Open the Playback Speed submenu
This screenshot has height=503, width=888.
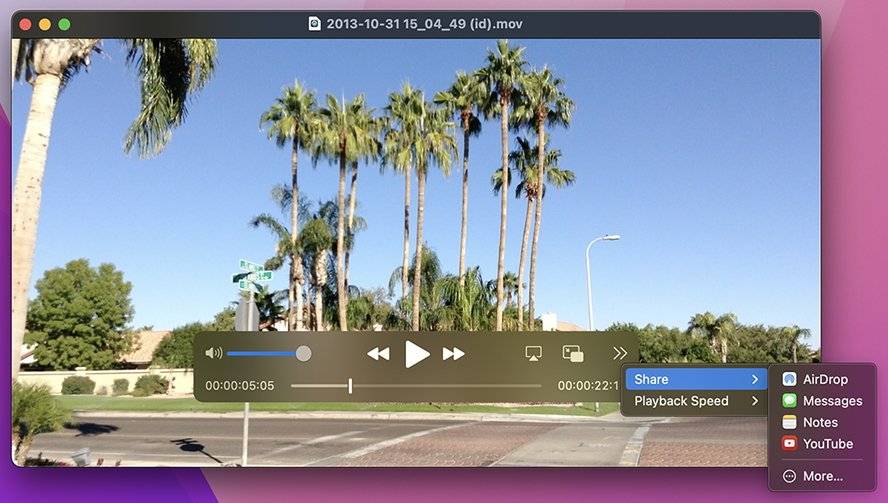pos(696,401)
